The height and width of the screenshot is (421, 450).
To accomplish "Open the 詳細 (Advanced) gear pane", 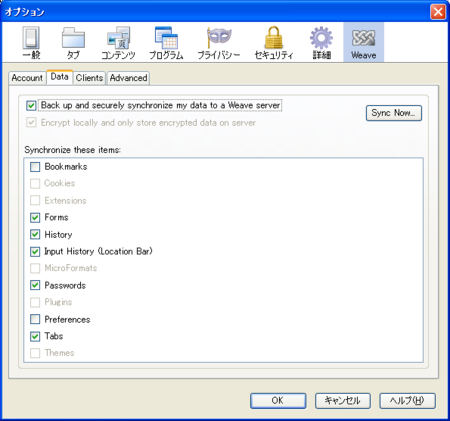I will pyautogui.click(x=321, y=43).
